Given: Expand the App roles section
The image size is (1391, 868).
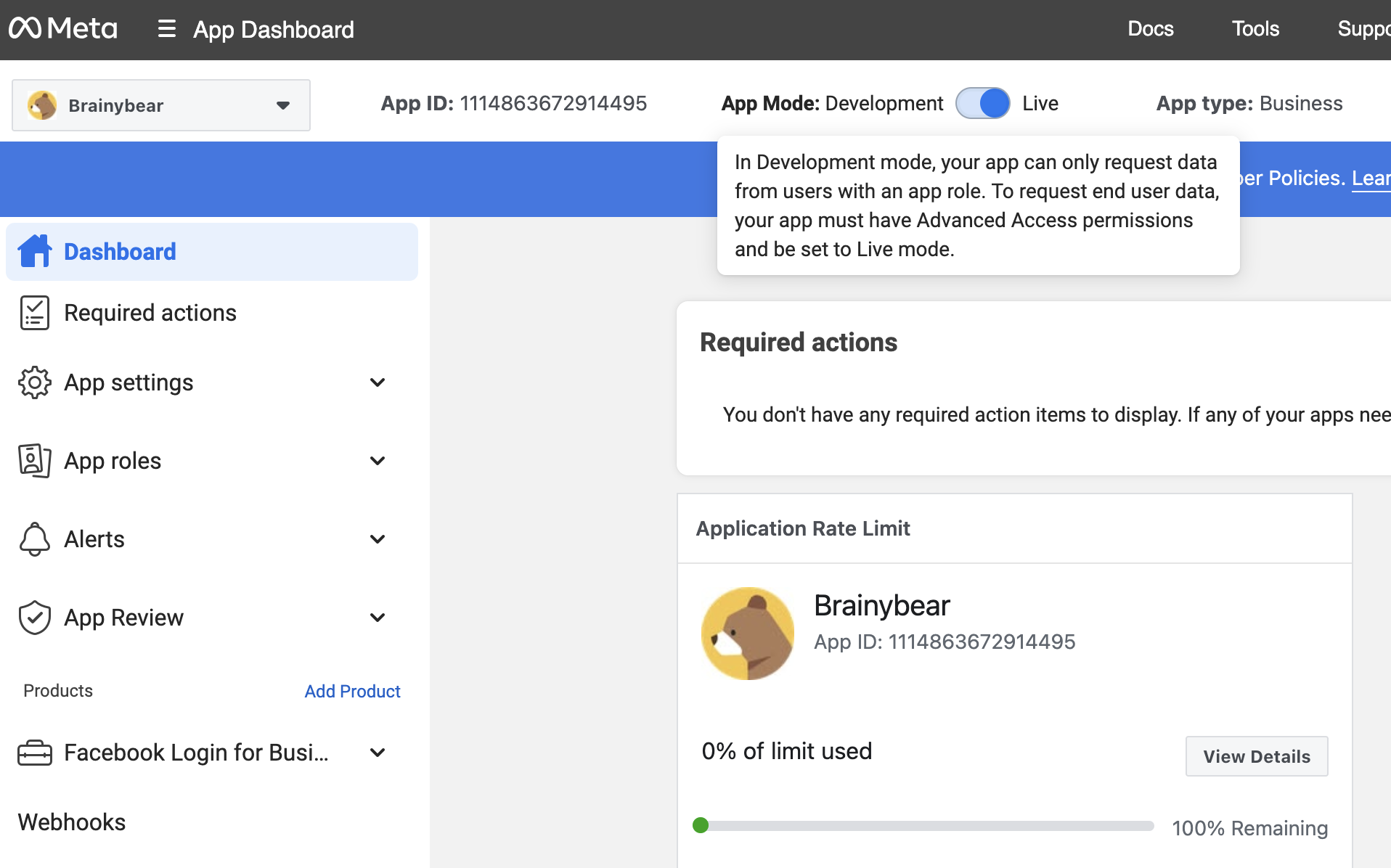Looking at the screenshot, I should point(378,461).
